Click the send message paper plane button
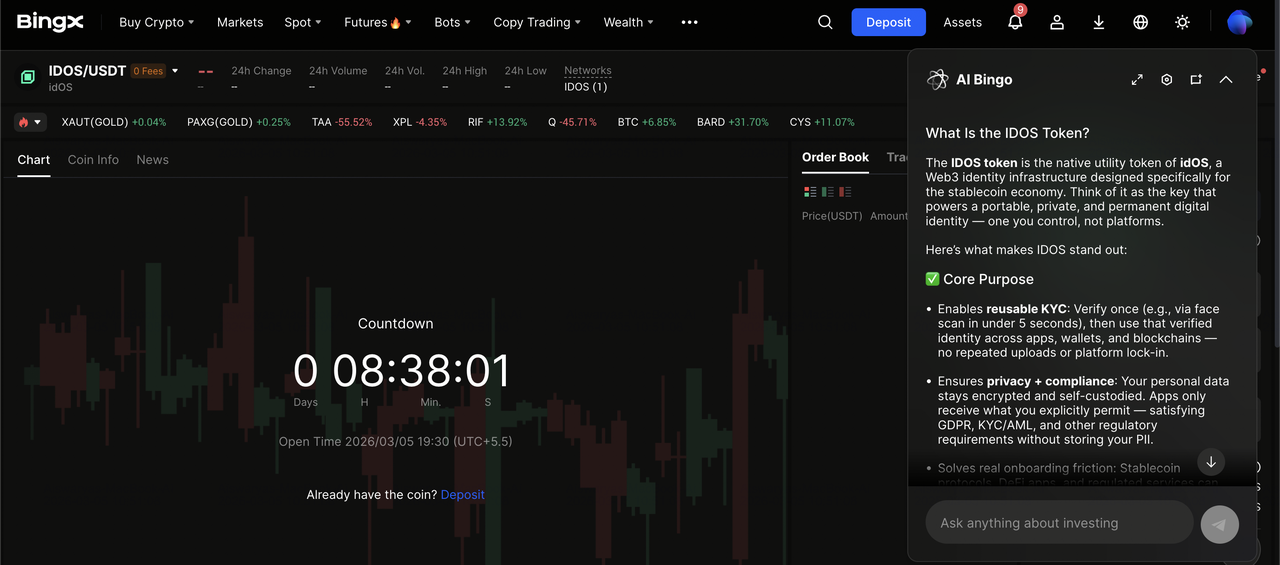 1219,524
